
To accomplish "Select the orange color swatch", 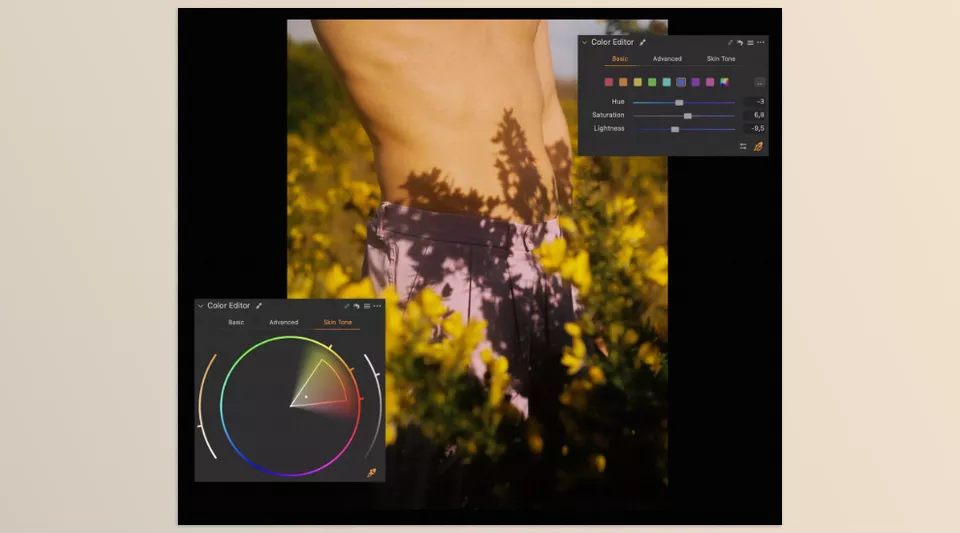I will tap(623, 82).
